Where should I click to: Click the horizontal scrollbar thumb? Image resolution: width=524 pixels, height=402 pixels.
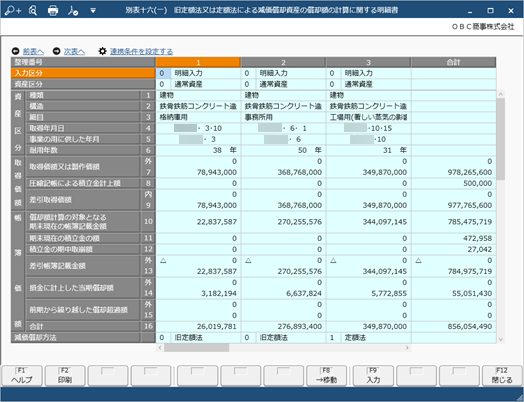point(196,348)
